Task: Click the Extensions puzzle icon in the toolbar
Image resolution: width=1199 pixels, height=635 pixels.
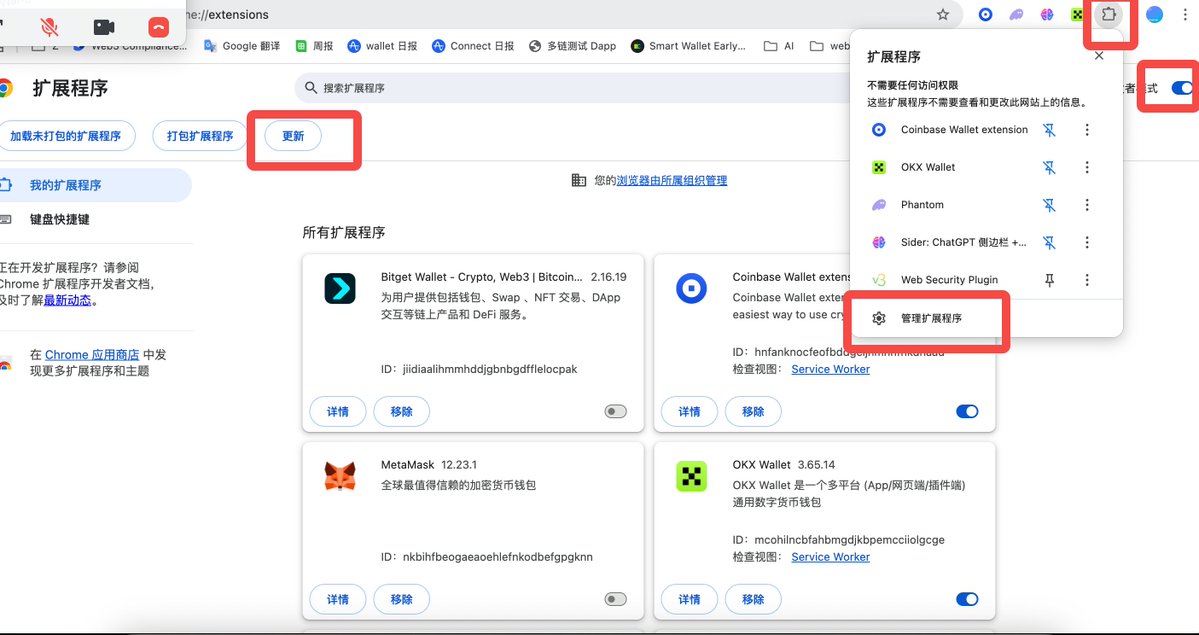Action: point(1108,15)
